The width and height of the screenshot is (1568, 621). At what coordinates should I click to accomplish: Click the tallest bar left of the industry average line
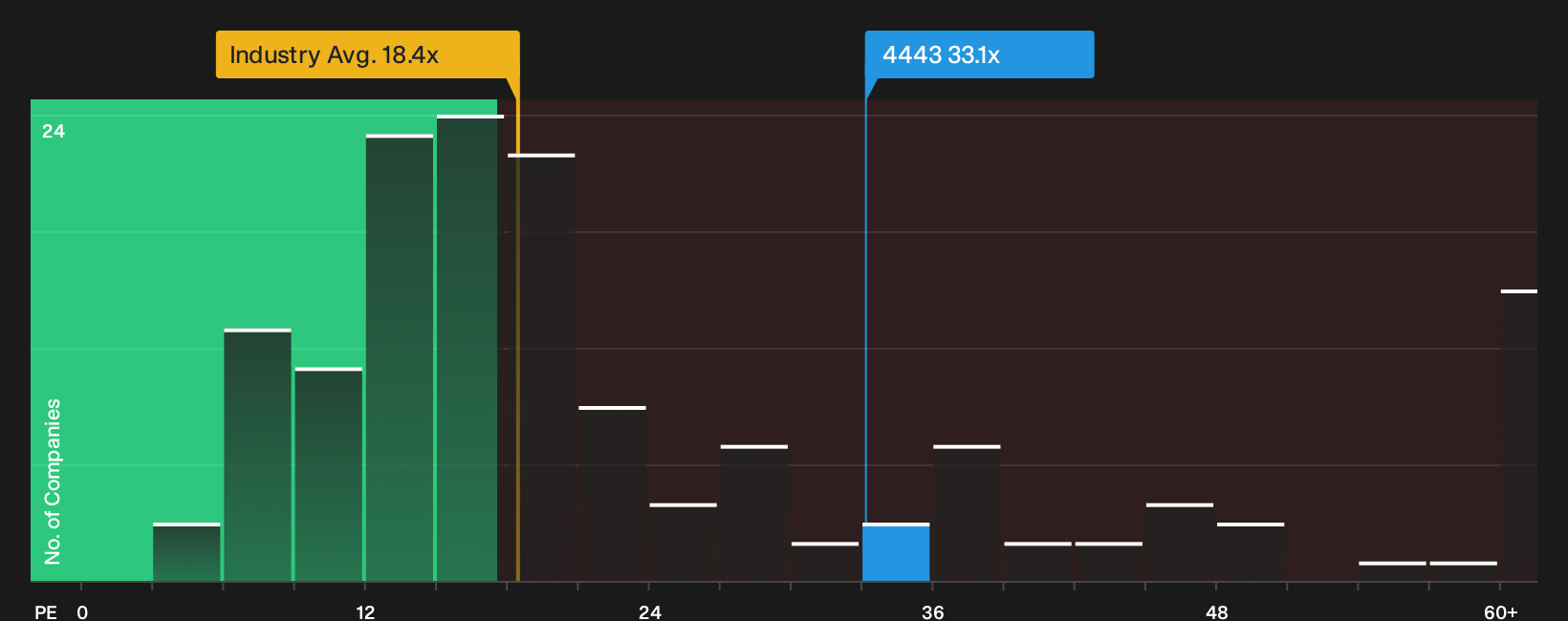coord(469,348)
